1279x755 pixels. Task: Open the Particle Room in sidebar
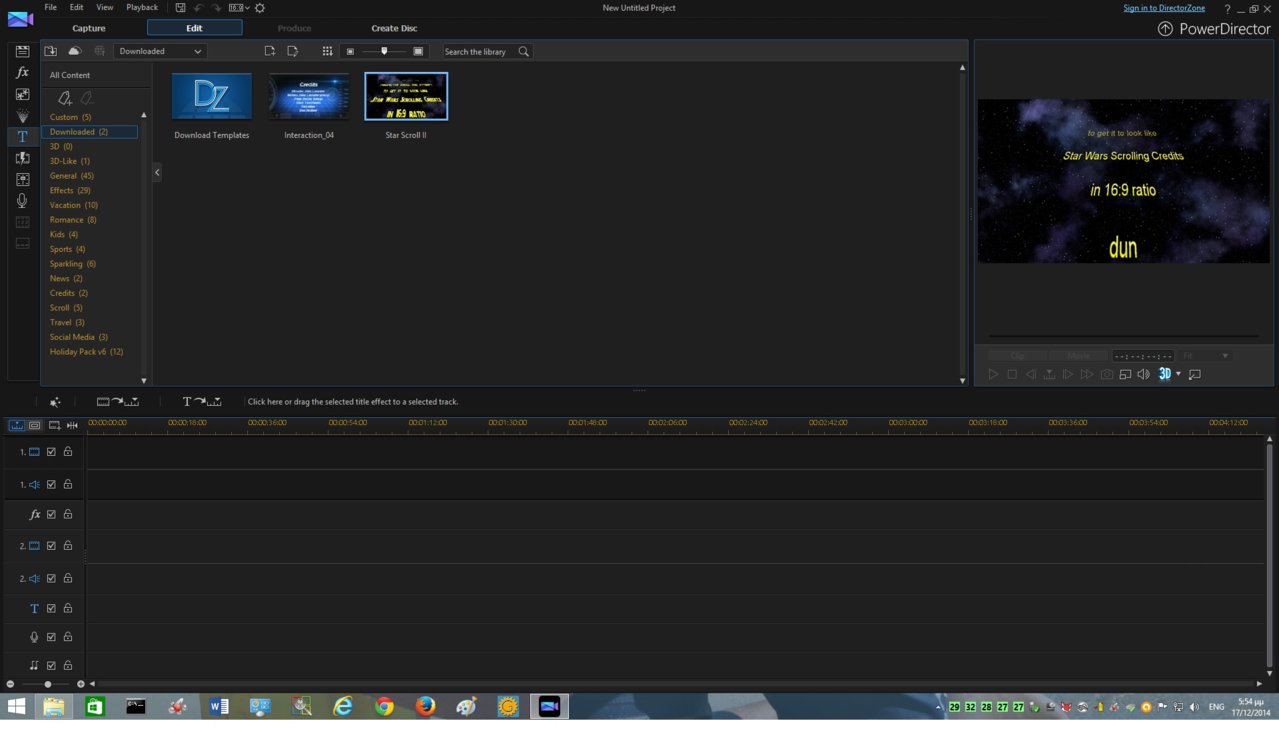click(x=22, y=116)
